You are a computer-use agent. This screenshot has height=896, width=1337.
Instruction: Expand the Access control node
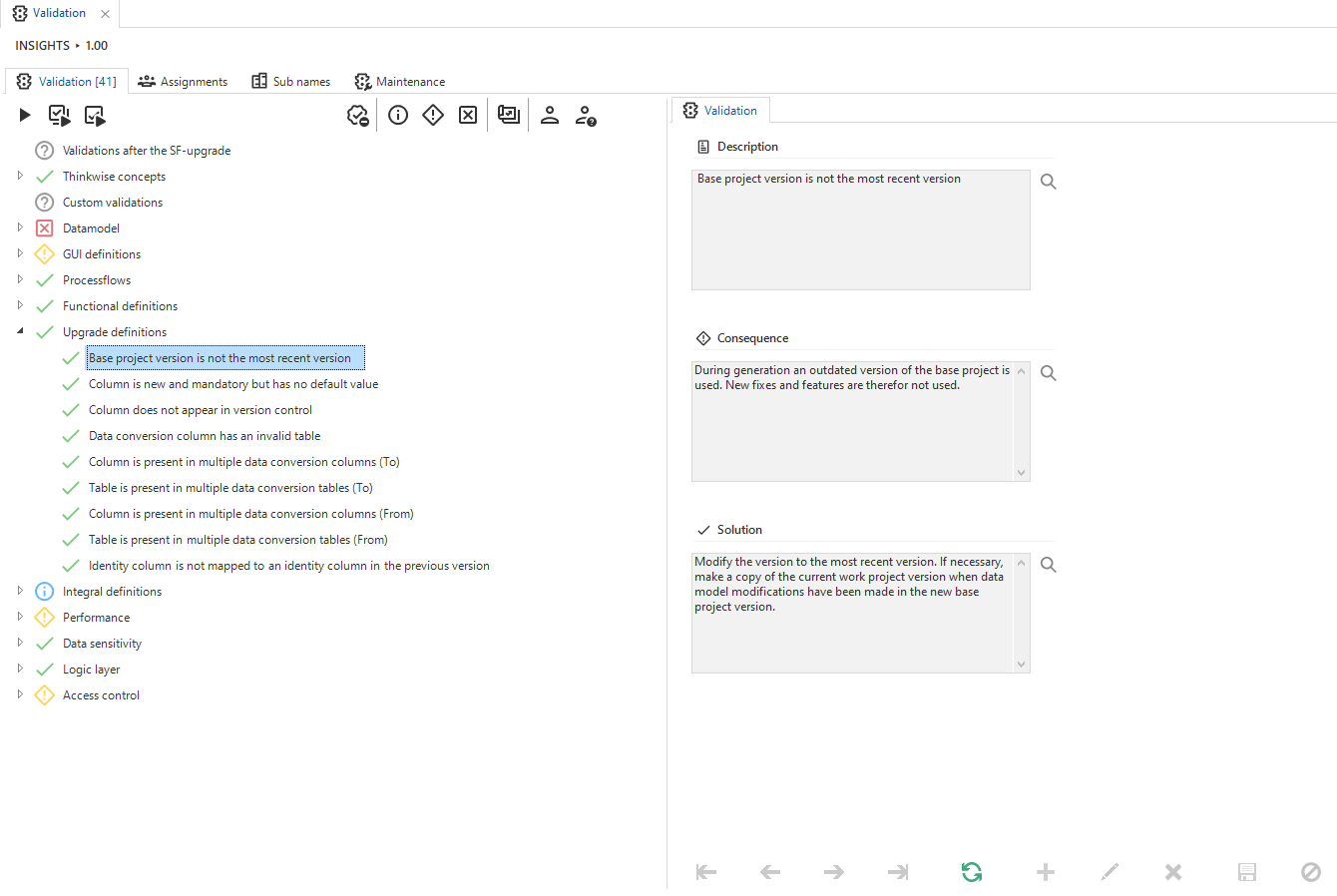pyautogui.click(x=20, y=694)
